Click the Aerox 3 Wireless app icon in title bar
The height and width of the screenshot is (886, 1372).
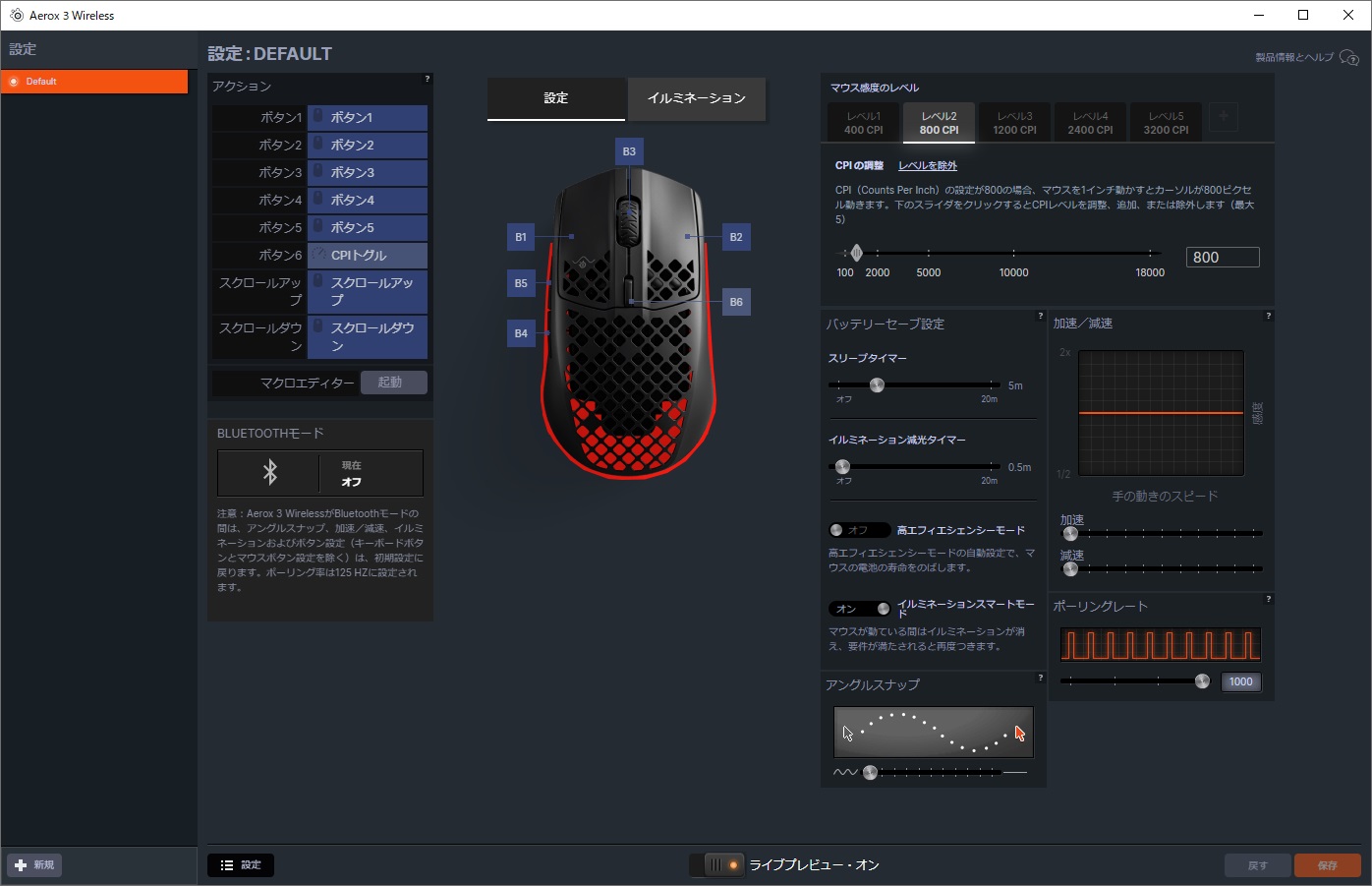click(16, 15)
